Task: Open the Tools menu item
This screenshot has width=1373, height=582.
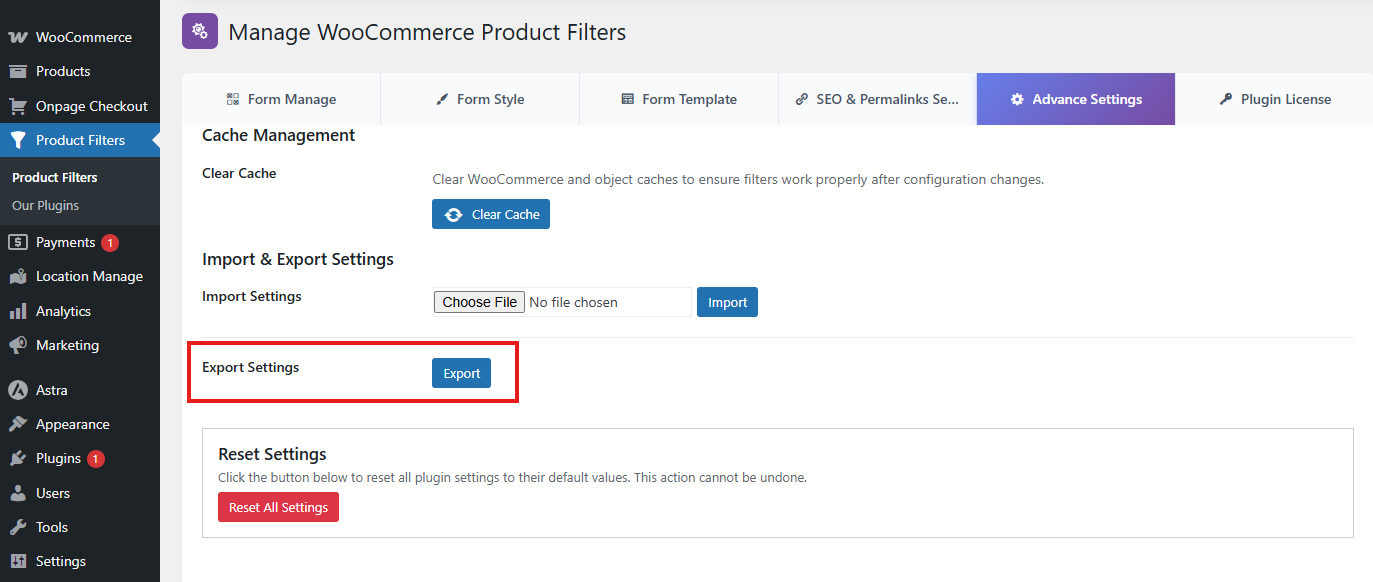Action: click(x=80, y=527)
